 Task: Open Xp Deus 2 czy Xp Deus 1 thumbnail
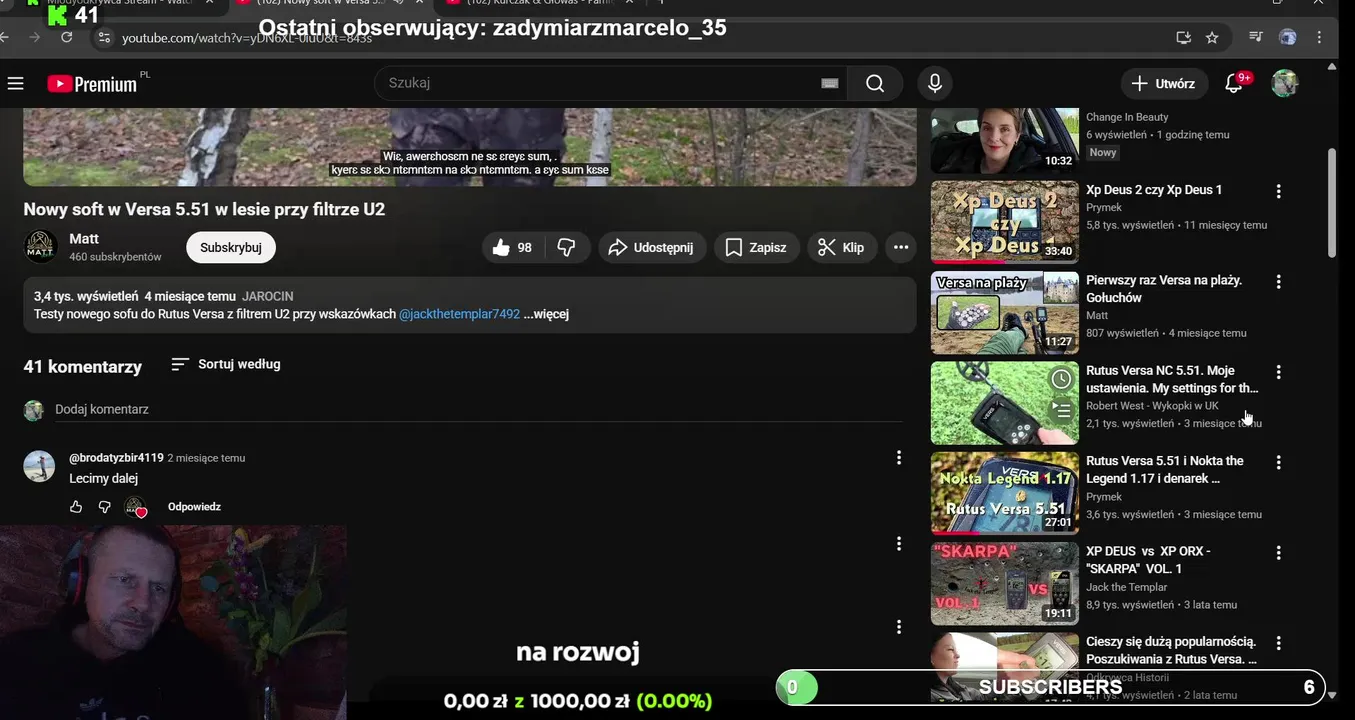point(1005,222)
